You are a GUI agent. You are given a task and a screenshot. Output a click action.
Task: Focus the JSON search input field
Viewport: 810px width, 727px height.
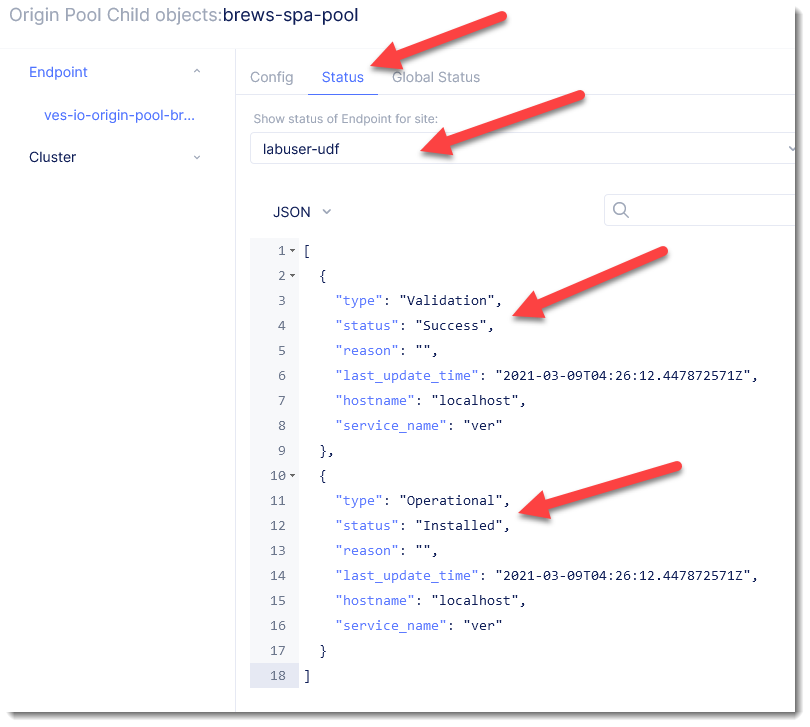tap(710, 210)
